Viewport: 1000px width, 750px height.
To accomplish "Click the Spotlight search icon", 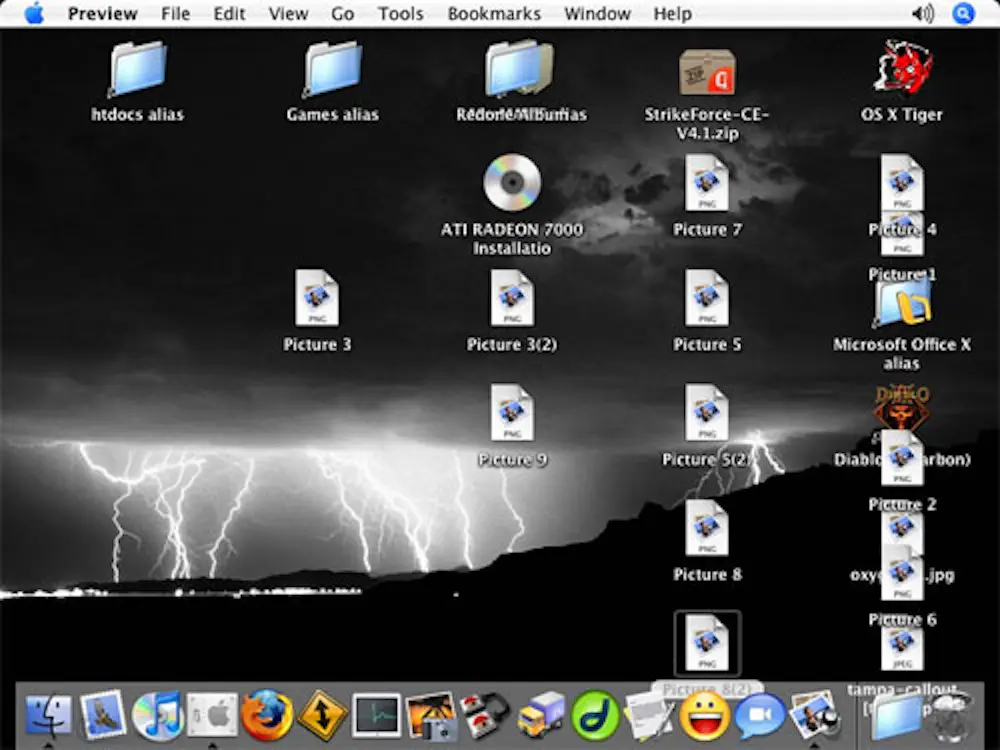I will [961, 14].
